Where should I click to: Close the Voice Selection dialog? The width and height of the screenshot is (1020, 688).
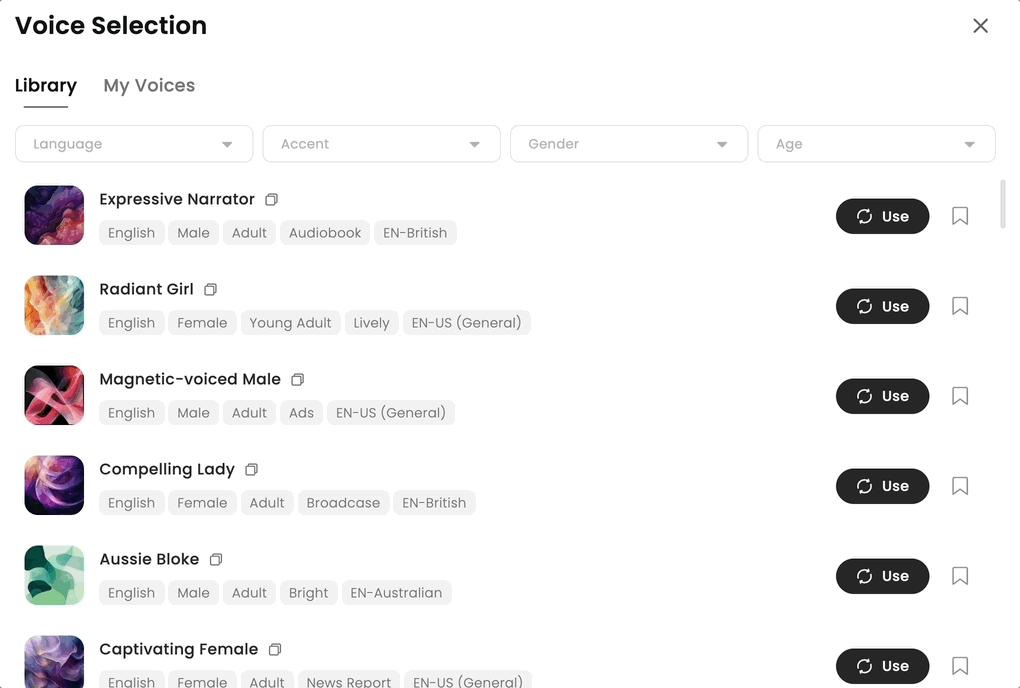(x=980, y=26)
